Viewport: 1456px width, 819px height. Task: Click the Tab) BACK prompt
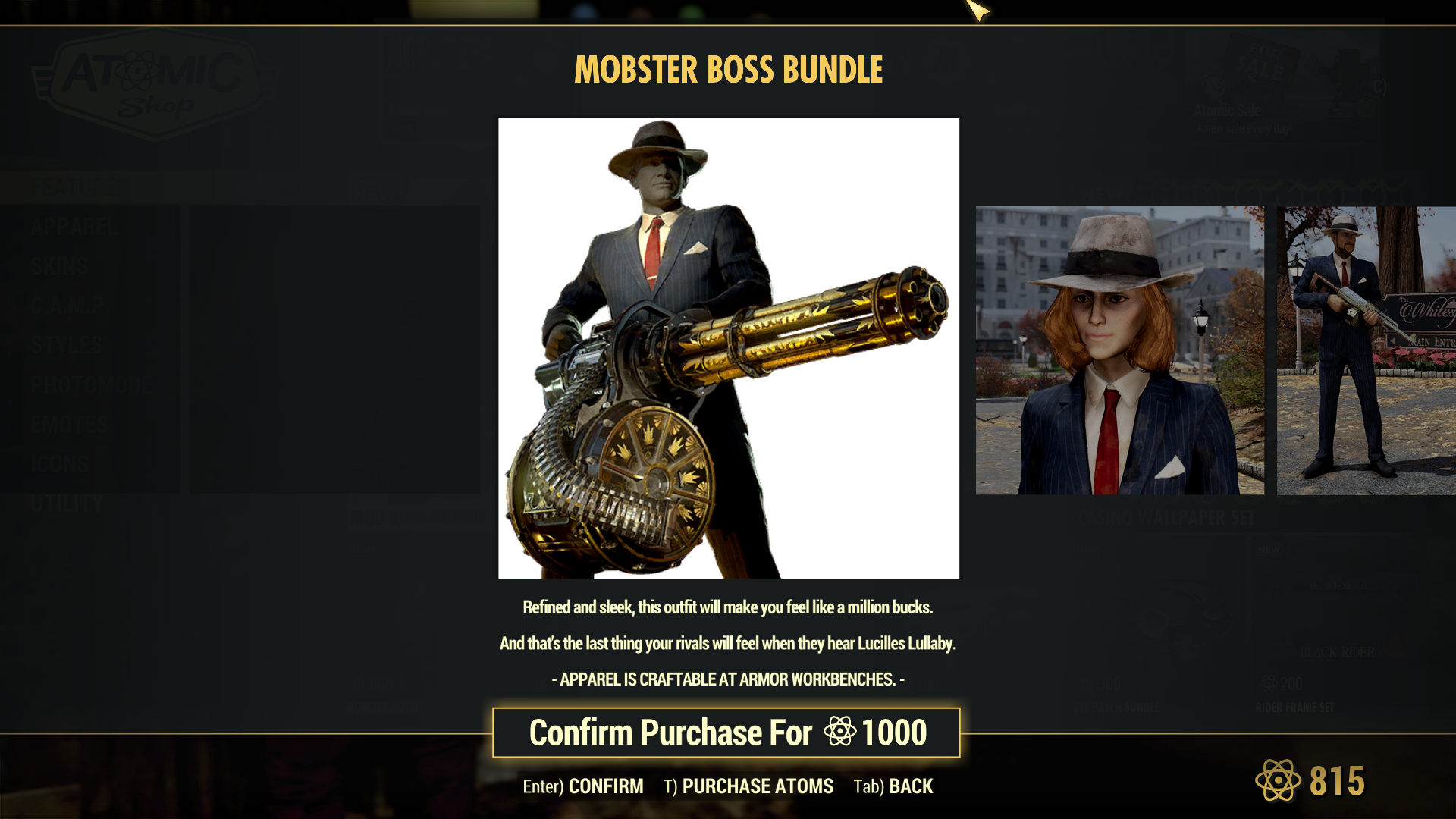[x=893, y=786]
